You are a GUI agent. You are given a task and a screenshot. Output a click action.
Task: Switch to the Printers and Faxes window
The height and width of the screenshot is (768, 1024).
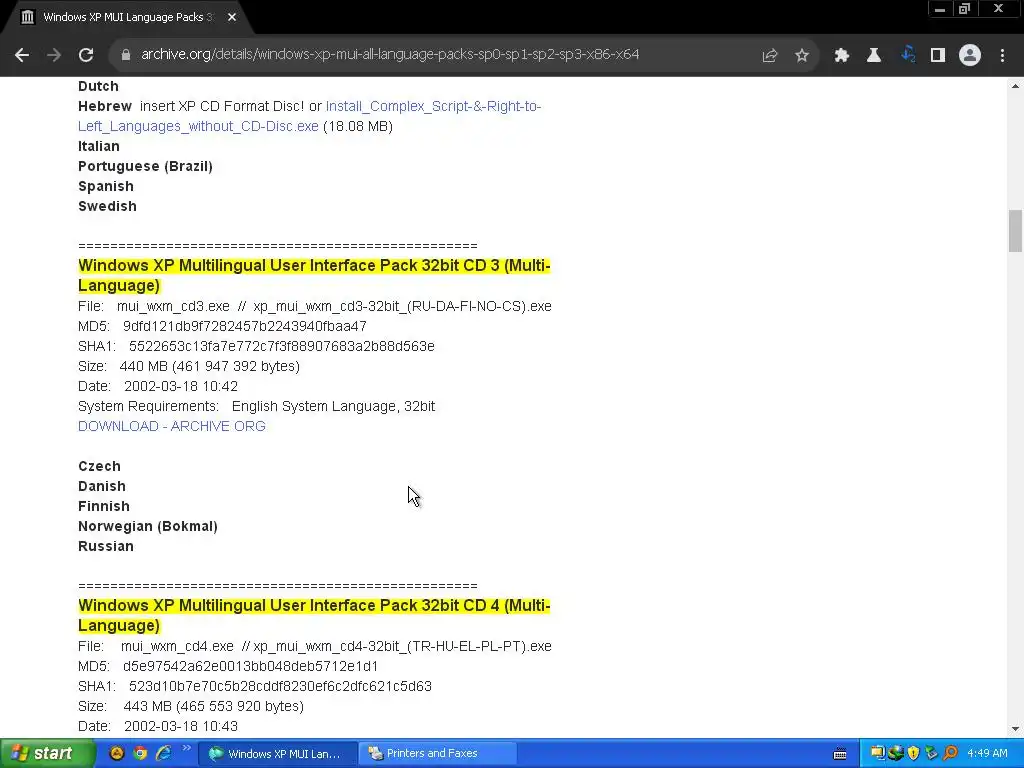pos(438,754)
